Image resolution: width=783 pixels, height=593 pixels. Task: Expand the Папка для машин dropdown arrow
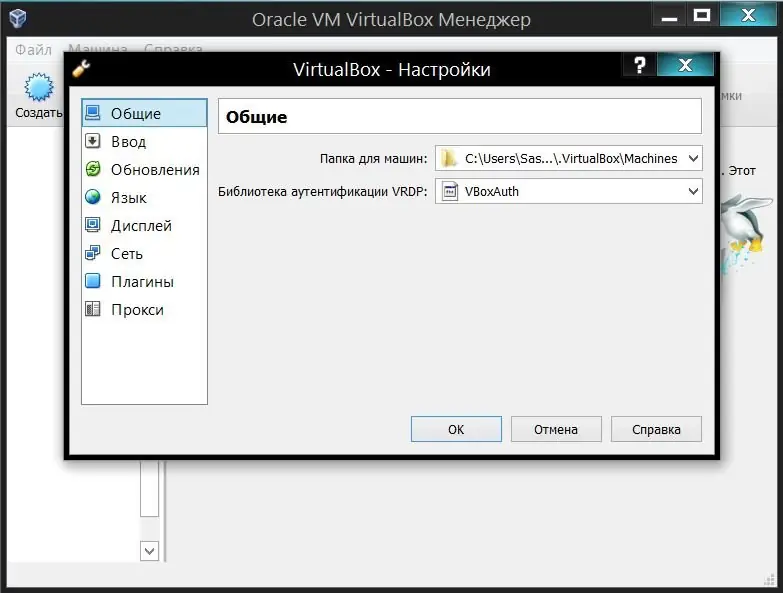pos(693,158)
